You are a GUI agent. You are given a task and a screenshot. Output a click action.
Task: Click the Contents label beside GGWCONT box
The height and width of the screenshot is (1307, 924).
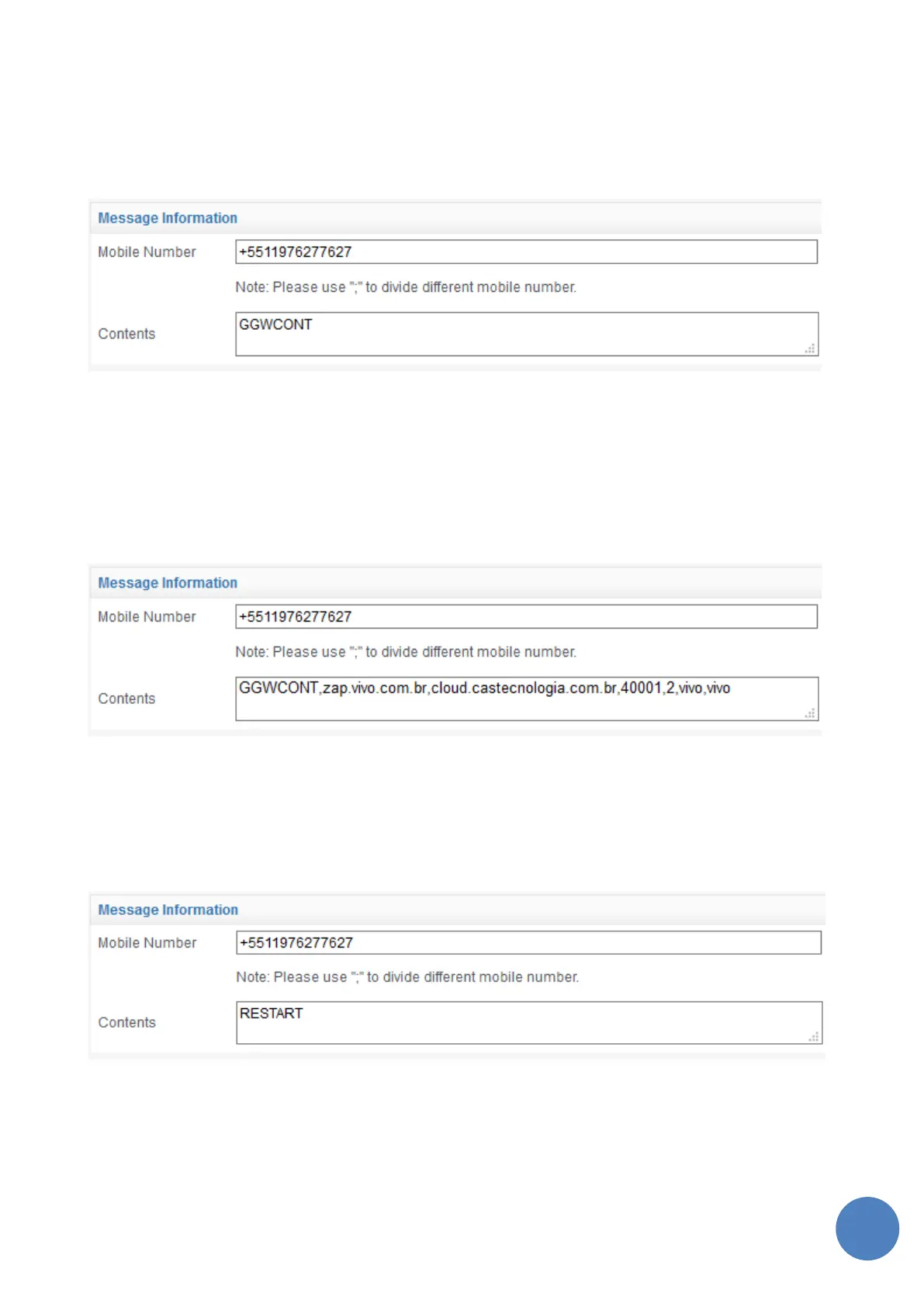click(x=126, y=334)
